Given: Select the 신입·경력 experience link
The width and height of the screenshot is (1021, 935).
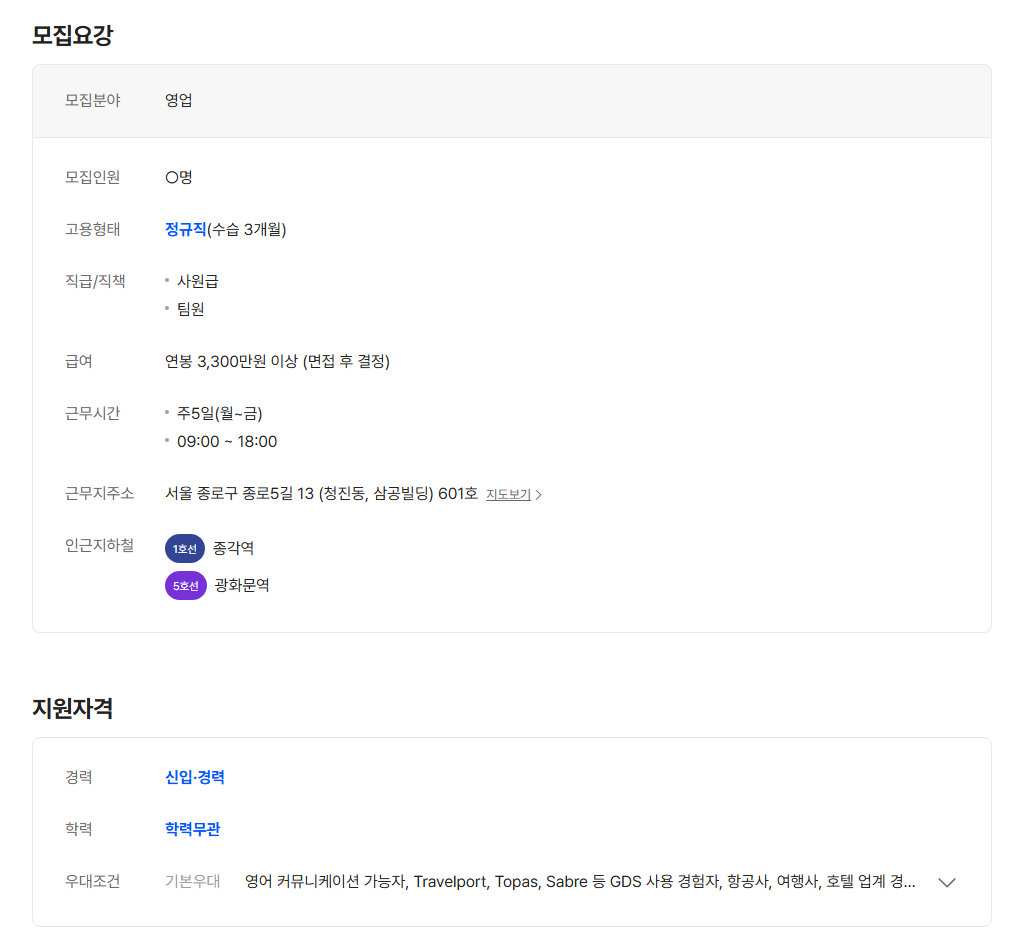Looking at the screenshot, I should click(194, 777).
